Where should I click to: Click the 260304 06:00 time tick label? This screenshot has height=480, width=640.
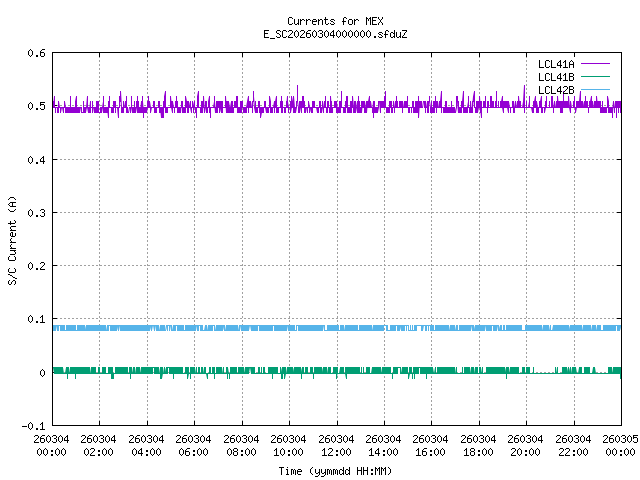tap(194, 445)
